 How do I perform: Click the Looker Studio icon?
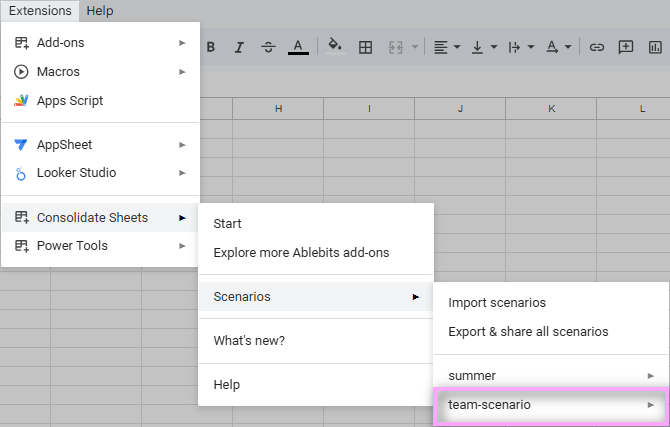[21, 174]
